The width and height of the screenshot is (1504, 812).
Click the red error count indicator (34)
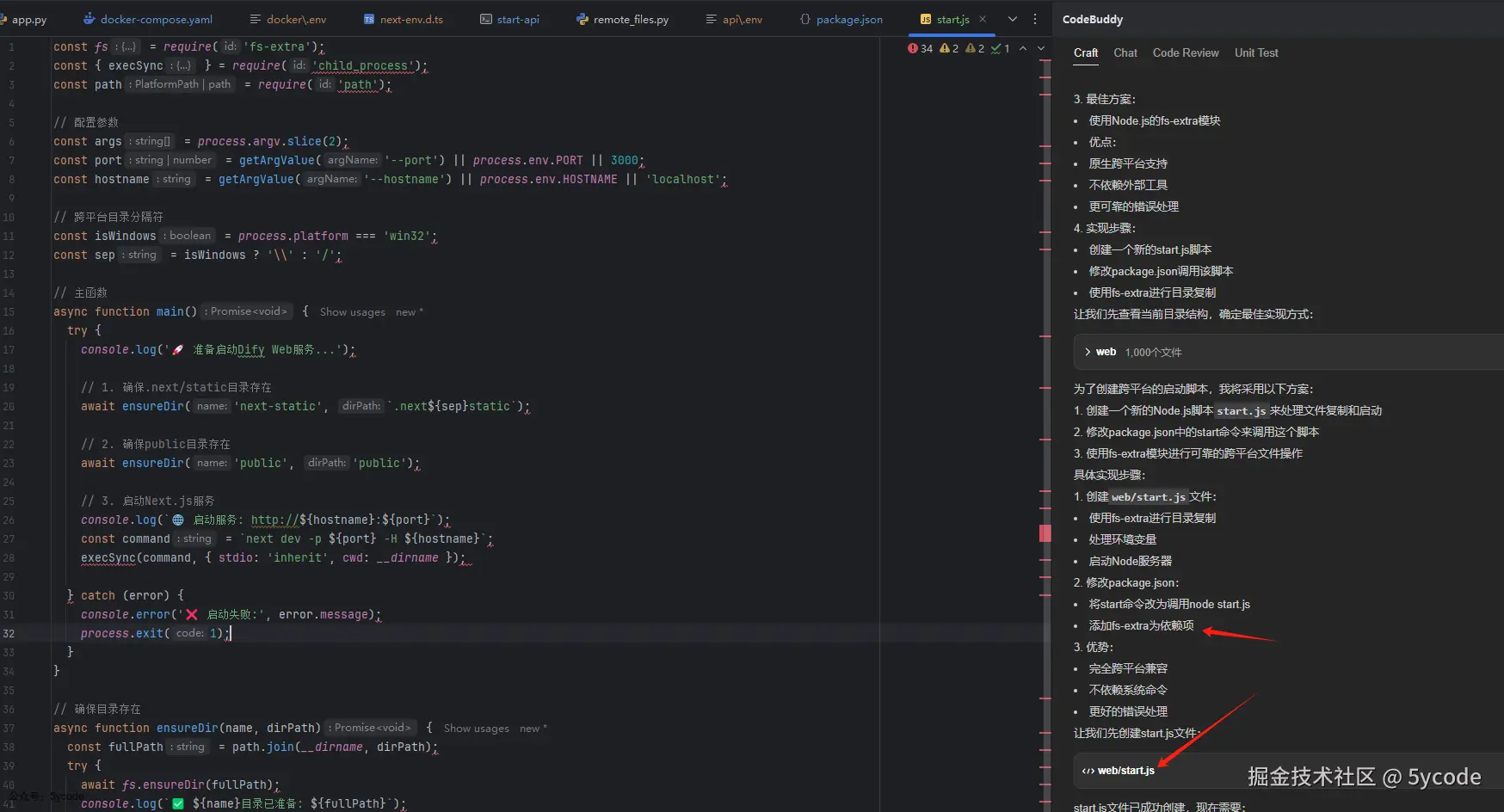pyautogui.click(x=920, y=48)
